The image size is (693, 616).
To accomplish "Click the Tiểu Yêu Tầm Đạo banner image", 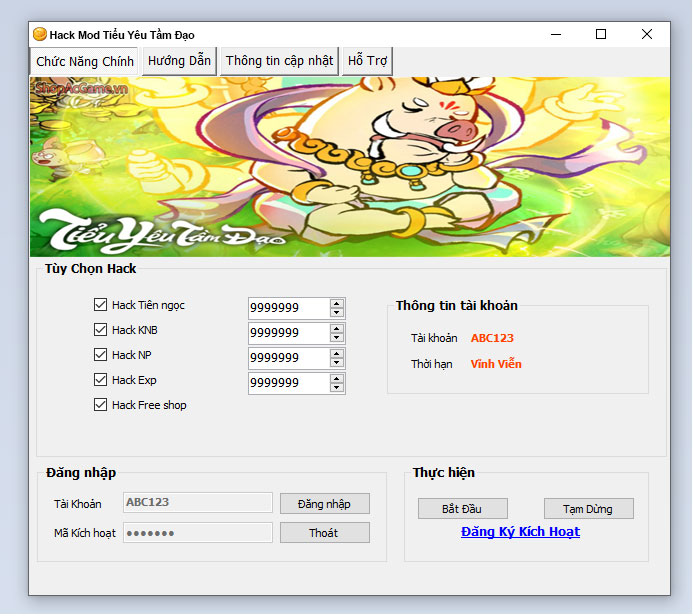I will coord(350,167).
